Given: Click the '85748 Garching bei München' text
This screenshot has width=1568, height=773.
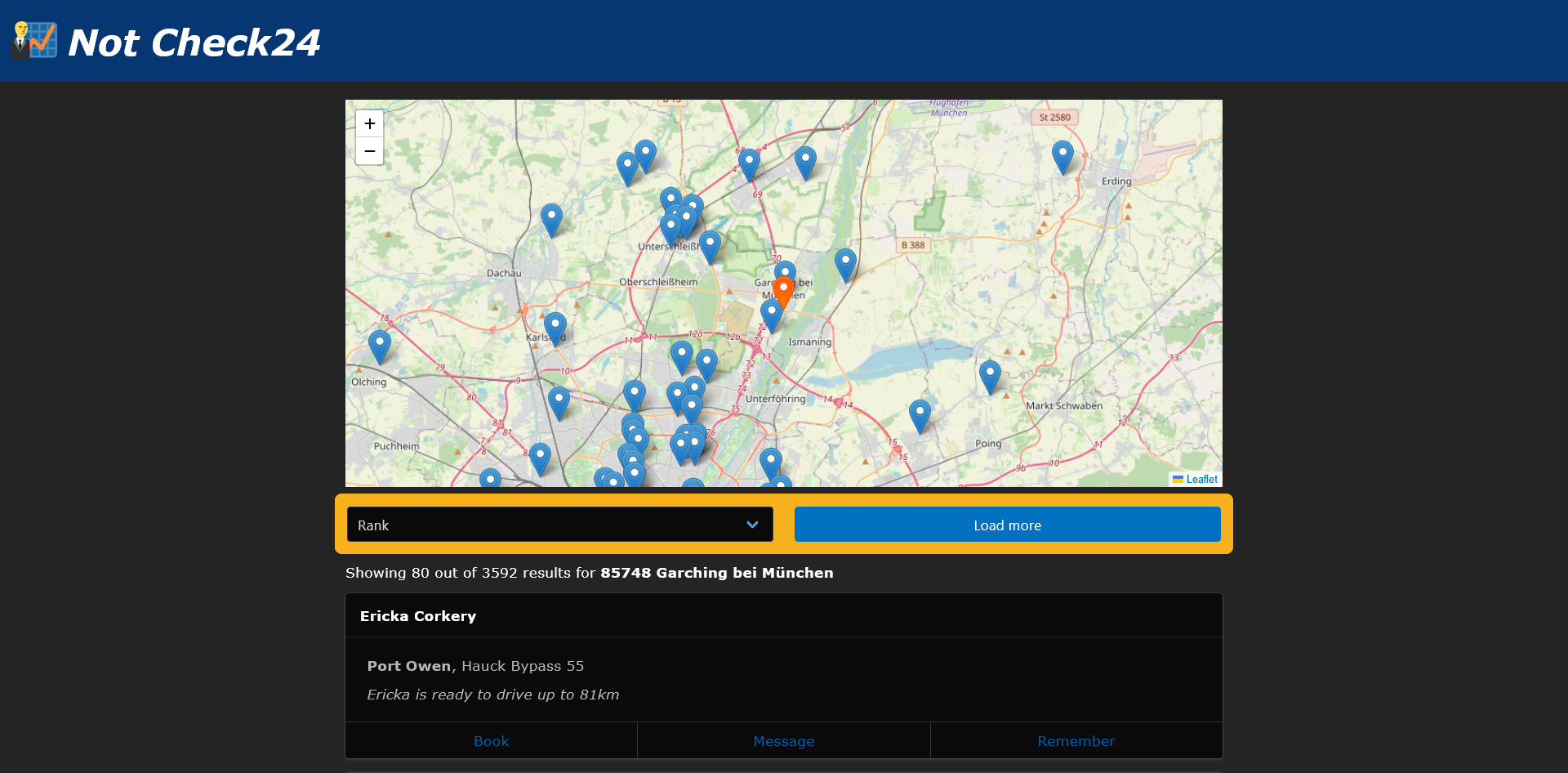Looking at the screenshot, I should (717, 573).
